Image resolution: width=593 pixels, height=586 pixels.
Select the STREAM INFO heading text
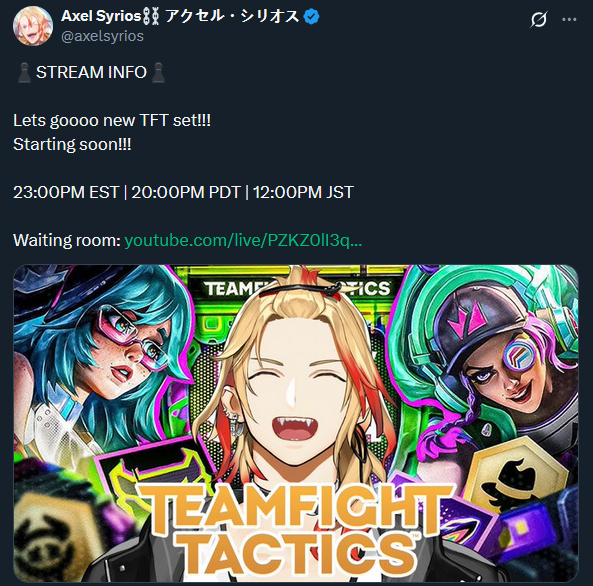pos(91,72)
